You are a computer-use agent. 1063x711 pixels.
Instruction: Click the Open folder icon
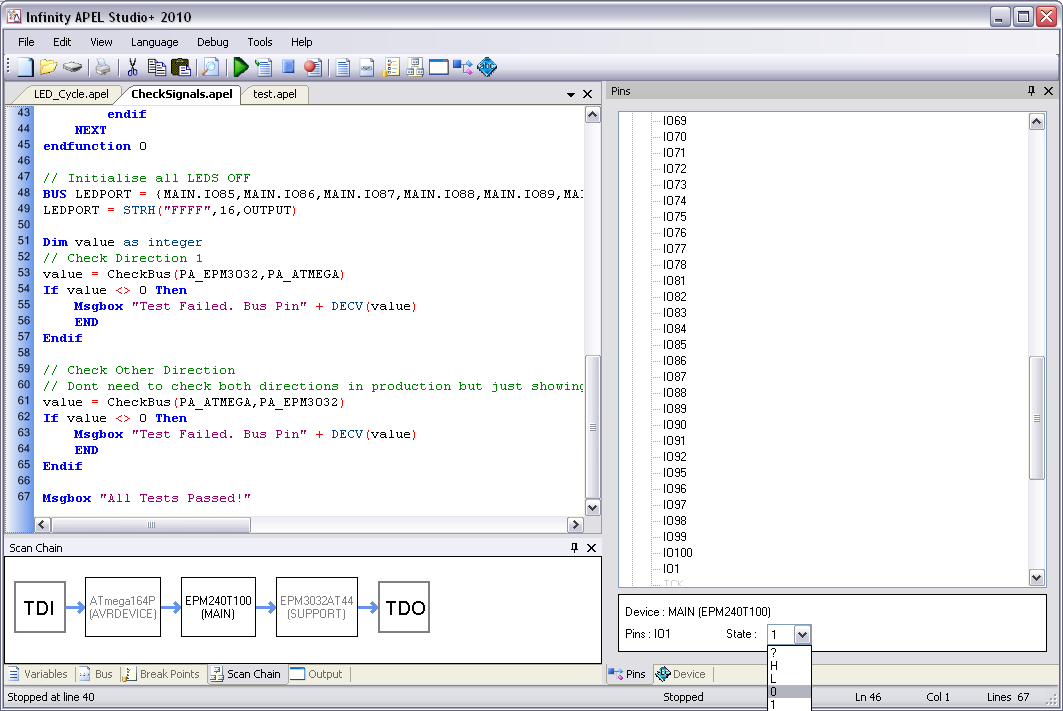tap(48, 67)
